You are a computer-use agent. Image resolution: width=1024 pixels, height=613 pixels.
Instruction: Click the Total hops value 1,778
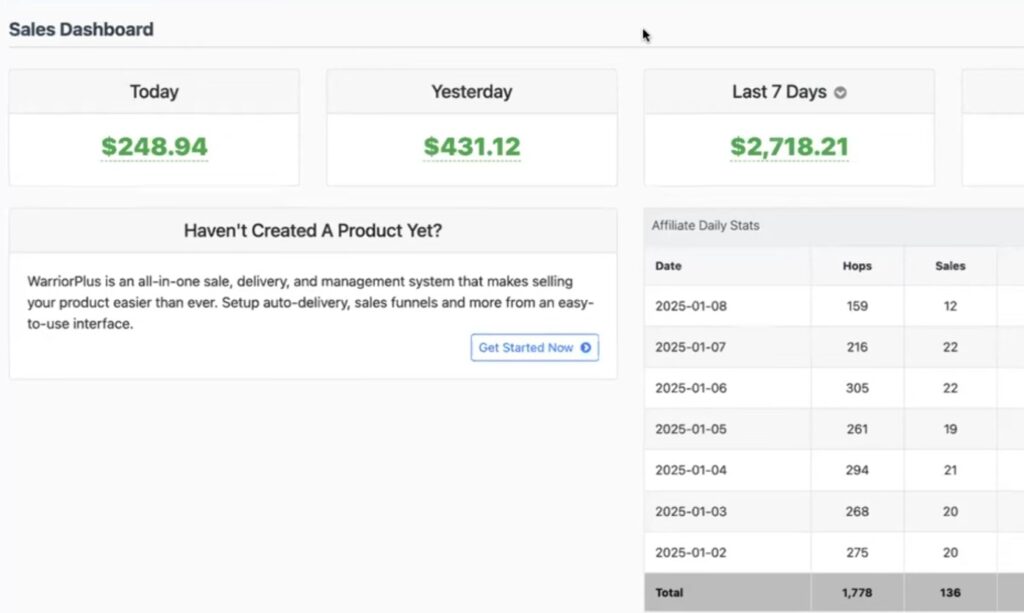(x=857, y=593)
